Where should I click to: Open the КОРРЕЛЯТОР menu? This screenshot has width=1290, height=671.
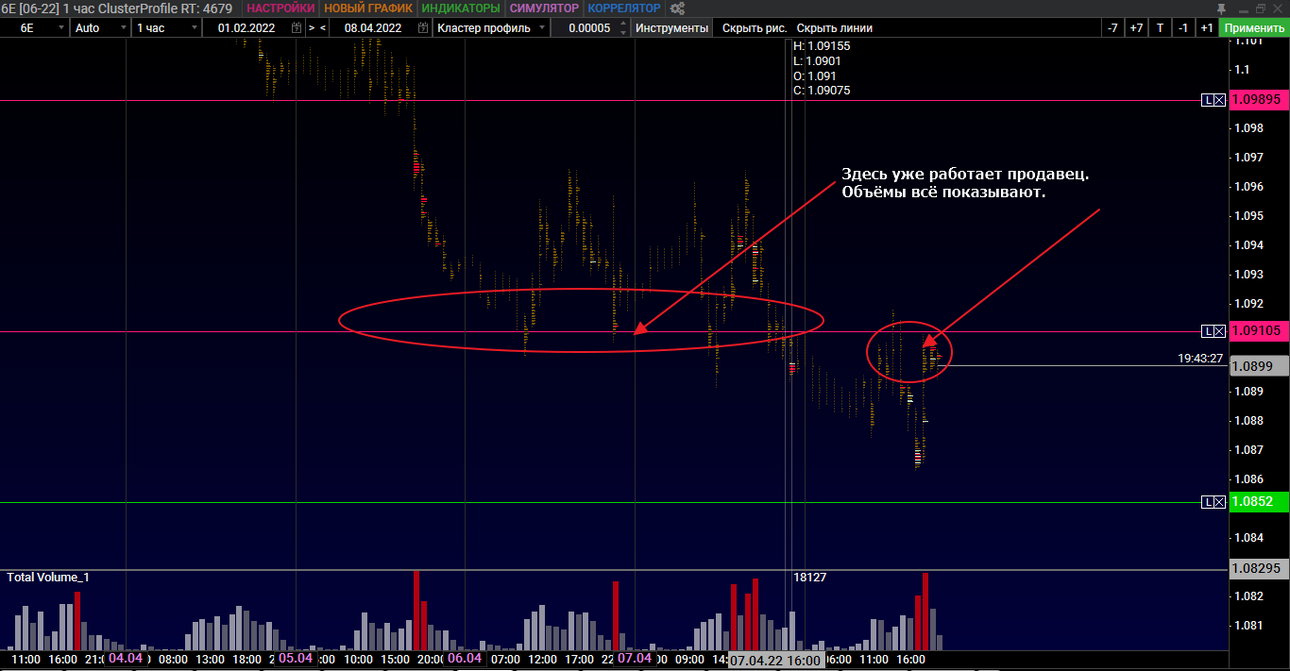[624, 8]
